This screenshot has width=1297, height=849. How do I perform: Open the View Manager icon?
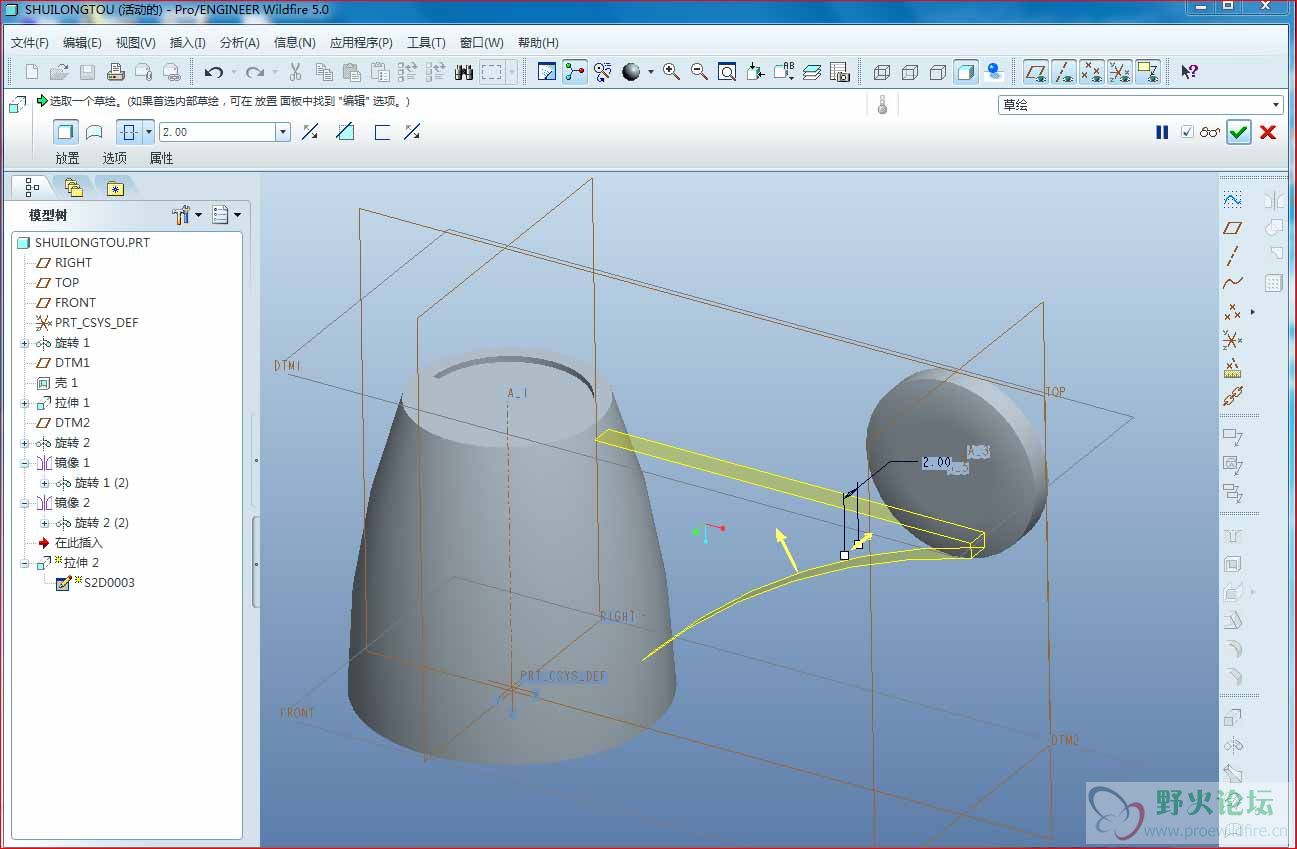840,72
